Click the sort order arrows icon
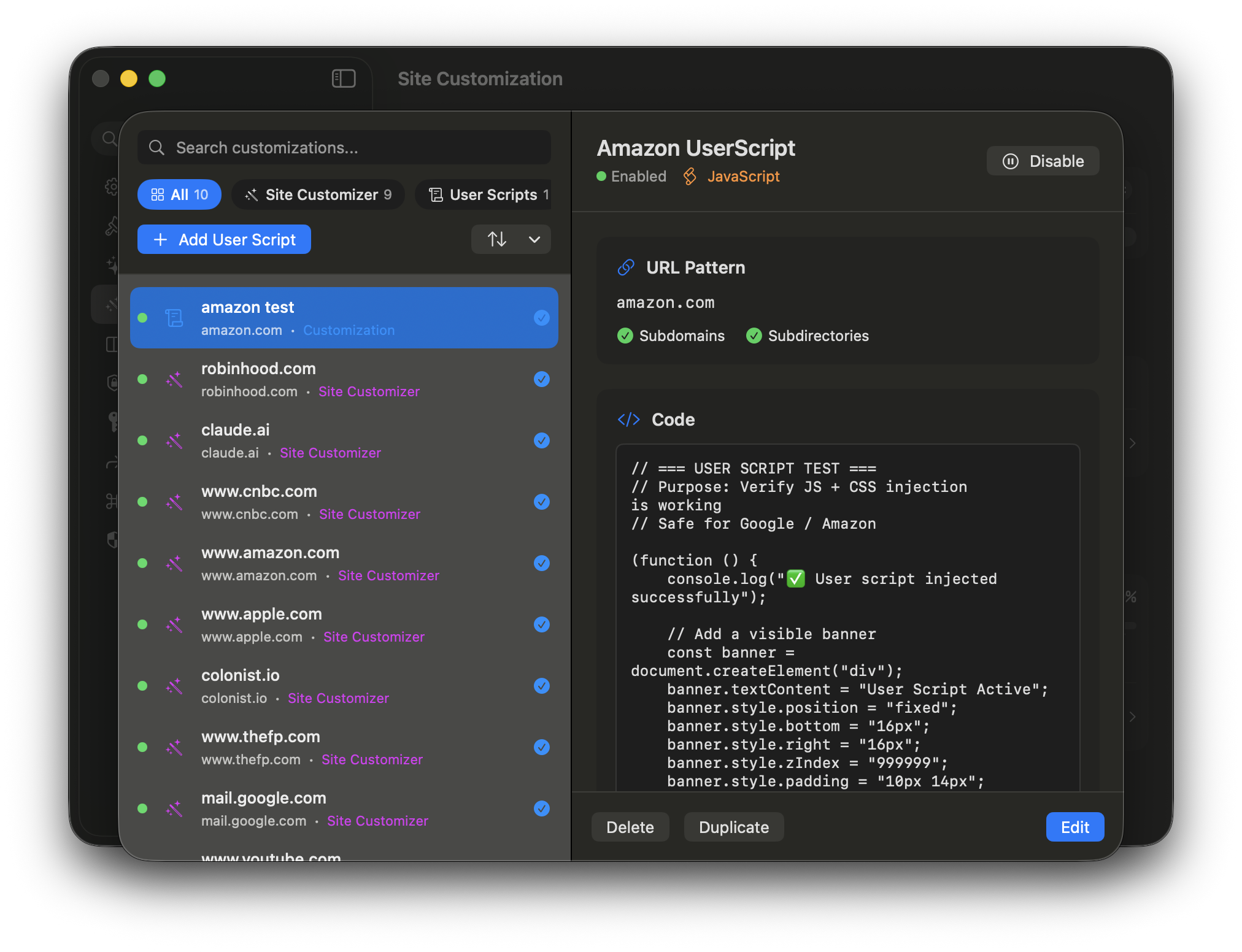This screenshot has width=1242, height=952. point(497,239)
